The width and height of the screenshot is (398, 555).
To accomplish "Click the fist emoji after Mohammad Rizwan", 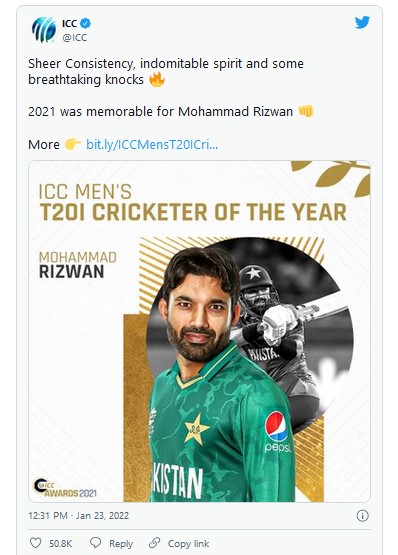I will [x=306, y=111].
